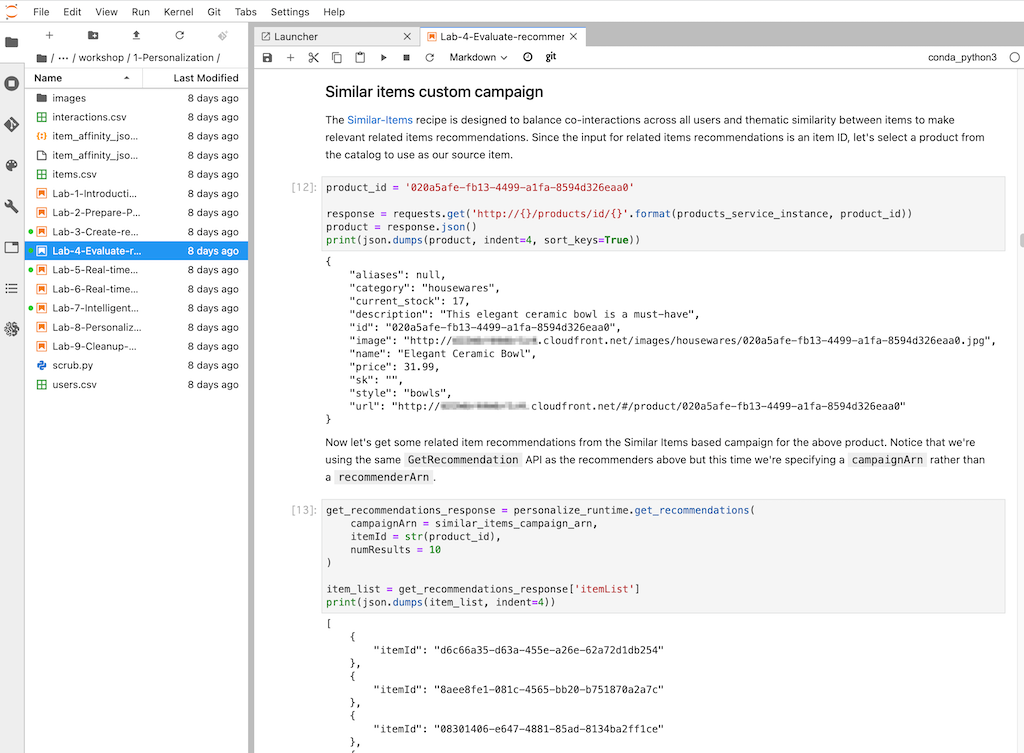Create a new folder in file browser
This screenshot has width=1024, height=753.
pyautogui.click(x=93, y=36)
